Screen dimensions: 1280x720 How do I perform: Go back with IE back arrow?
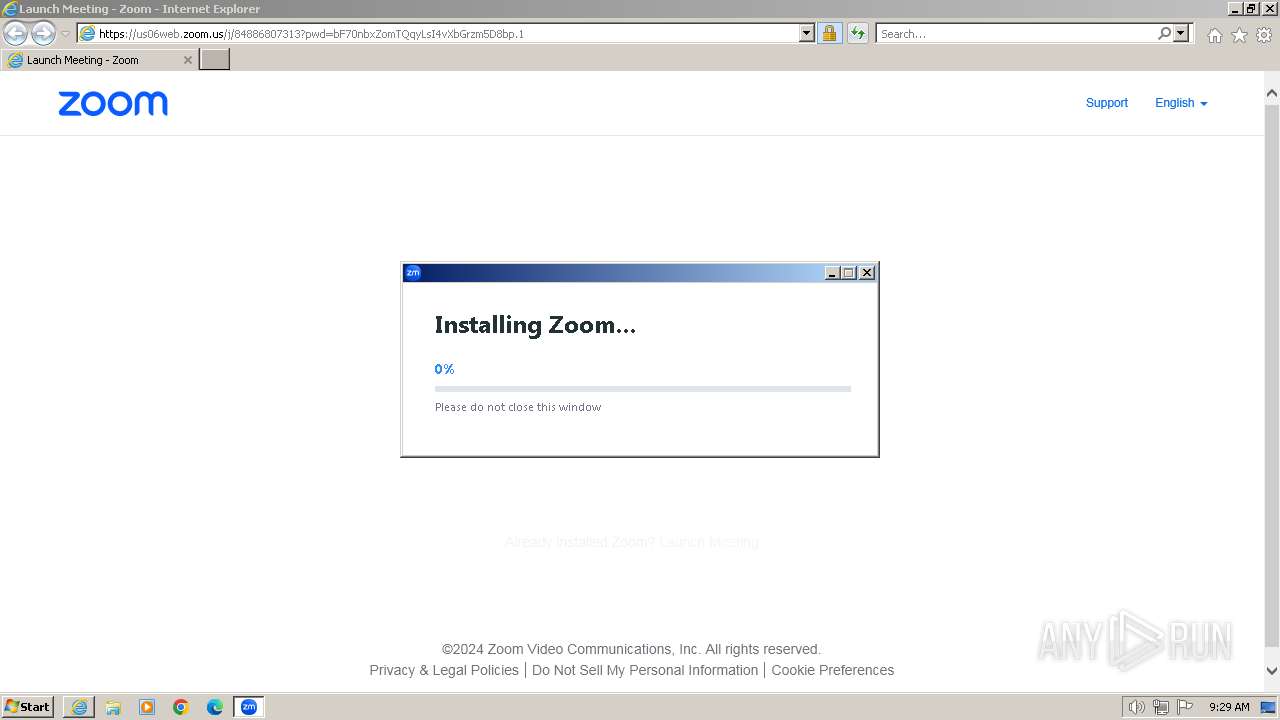15,33
